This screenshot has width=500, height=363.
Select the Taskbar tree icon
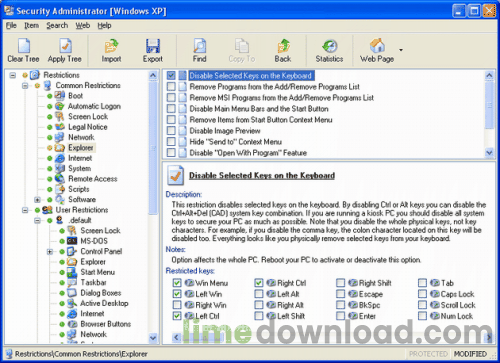72,282
